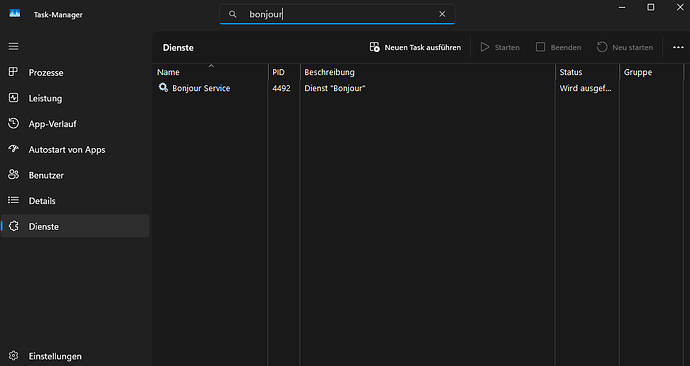
Task: Sort by Beschreibung column header
Action: coord(428,72)
